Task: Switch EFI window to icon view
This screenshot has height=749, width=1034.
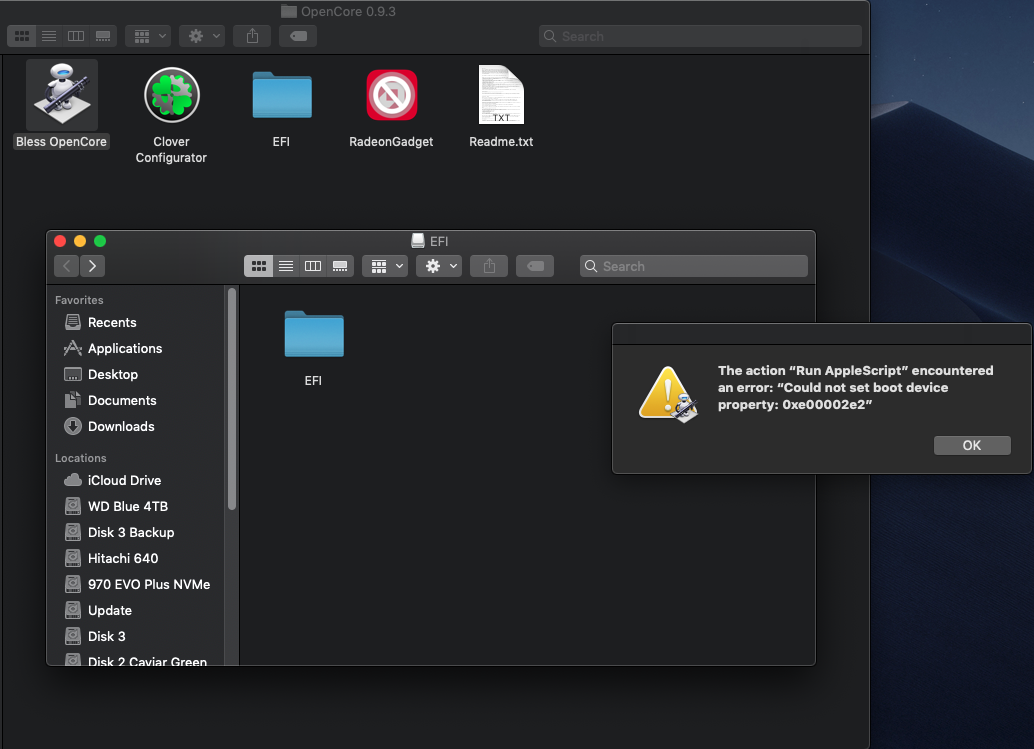Action: (x=258, y=266)
